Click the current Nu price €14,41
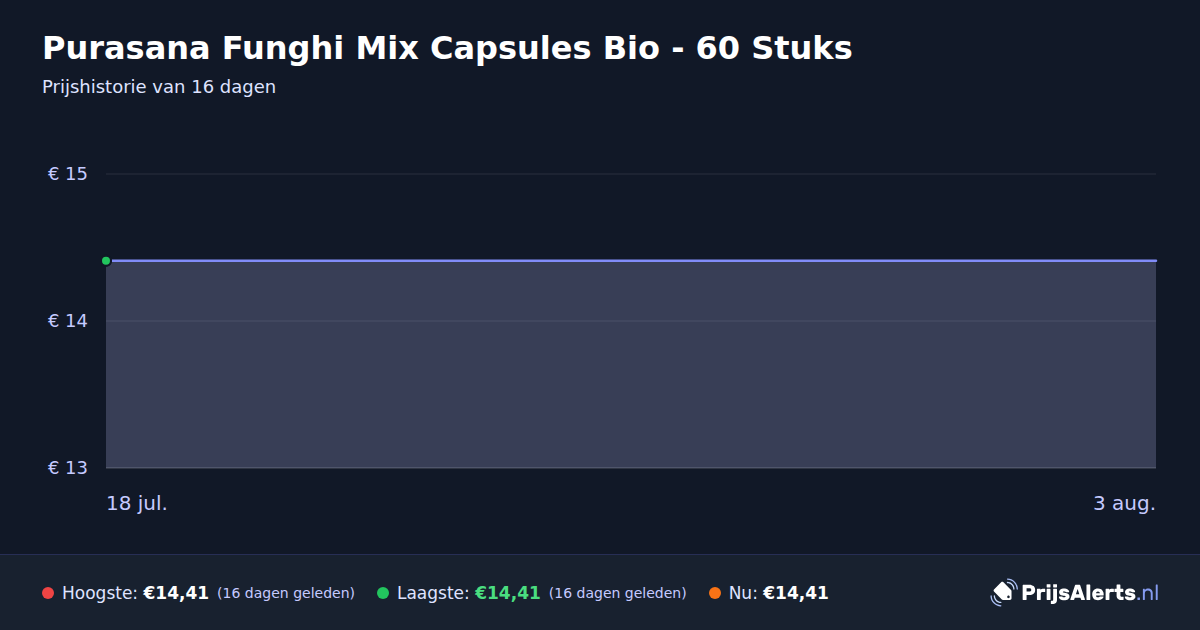The width and height of the screenshot is (1200, 630). [795, 593]
